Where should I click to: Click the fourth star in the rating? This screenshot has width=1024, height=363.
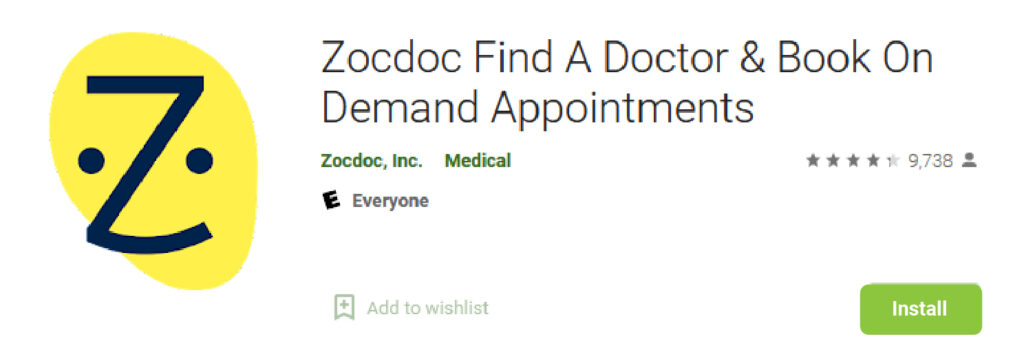[873, 160]
